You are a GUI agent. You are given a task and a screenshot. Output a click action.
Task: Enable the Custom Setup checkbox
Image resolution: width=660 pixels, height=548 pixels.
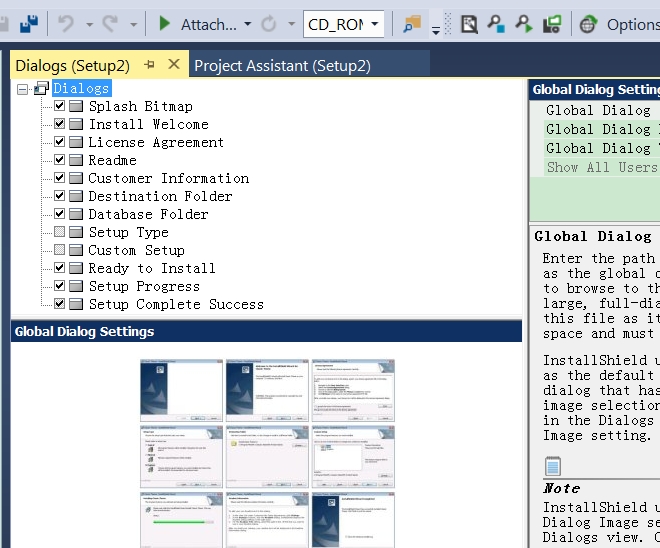pyautogui.click(x=59, y=250)
